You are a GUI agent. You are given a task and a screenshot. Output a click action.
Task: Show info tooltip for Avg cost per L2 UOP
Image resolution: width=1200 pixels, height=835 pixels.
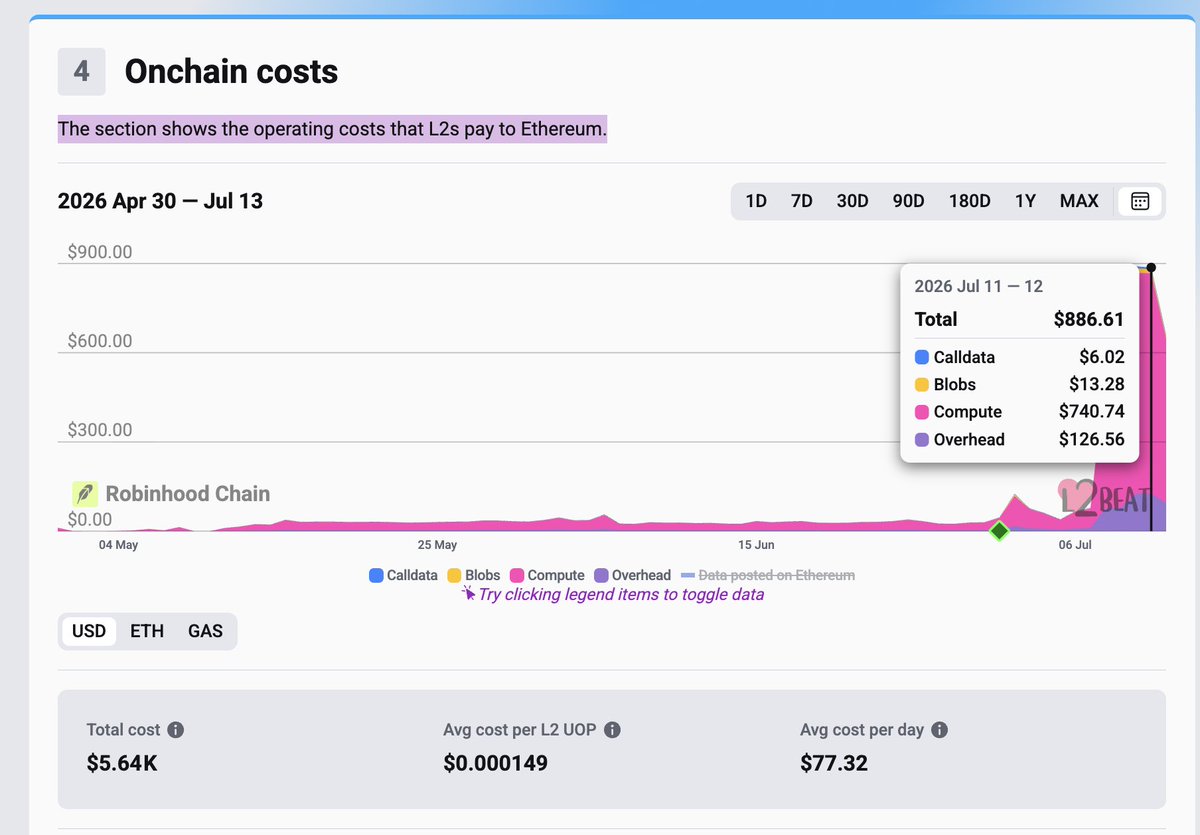(x=612, y=730)
